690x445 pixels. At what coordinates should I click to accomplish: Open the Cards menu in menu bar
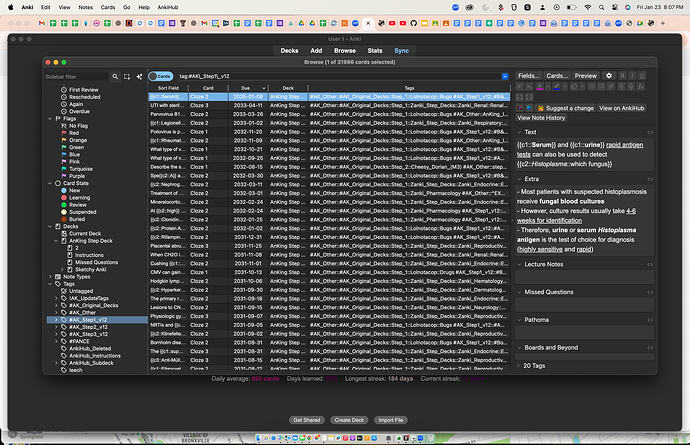pyautogui.click(x=108, y=7)
